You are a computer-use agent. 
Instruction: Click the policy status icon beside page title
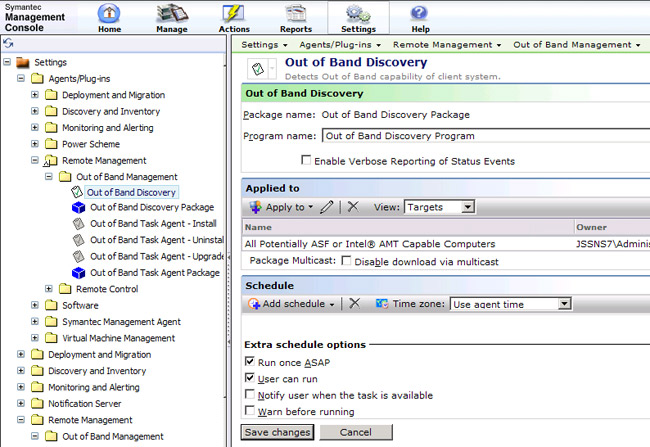tap(258, 68)
